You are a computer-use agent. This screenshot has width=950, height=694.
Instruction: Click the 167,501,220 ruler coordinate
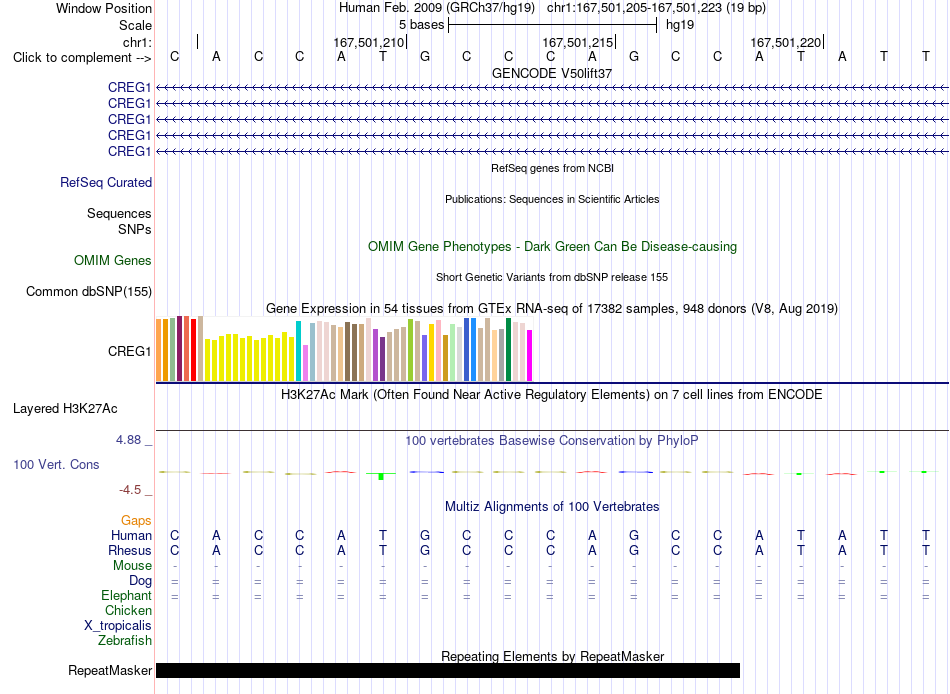click(x=786, y=42)
